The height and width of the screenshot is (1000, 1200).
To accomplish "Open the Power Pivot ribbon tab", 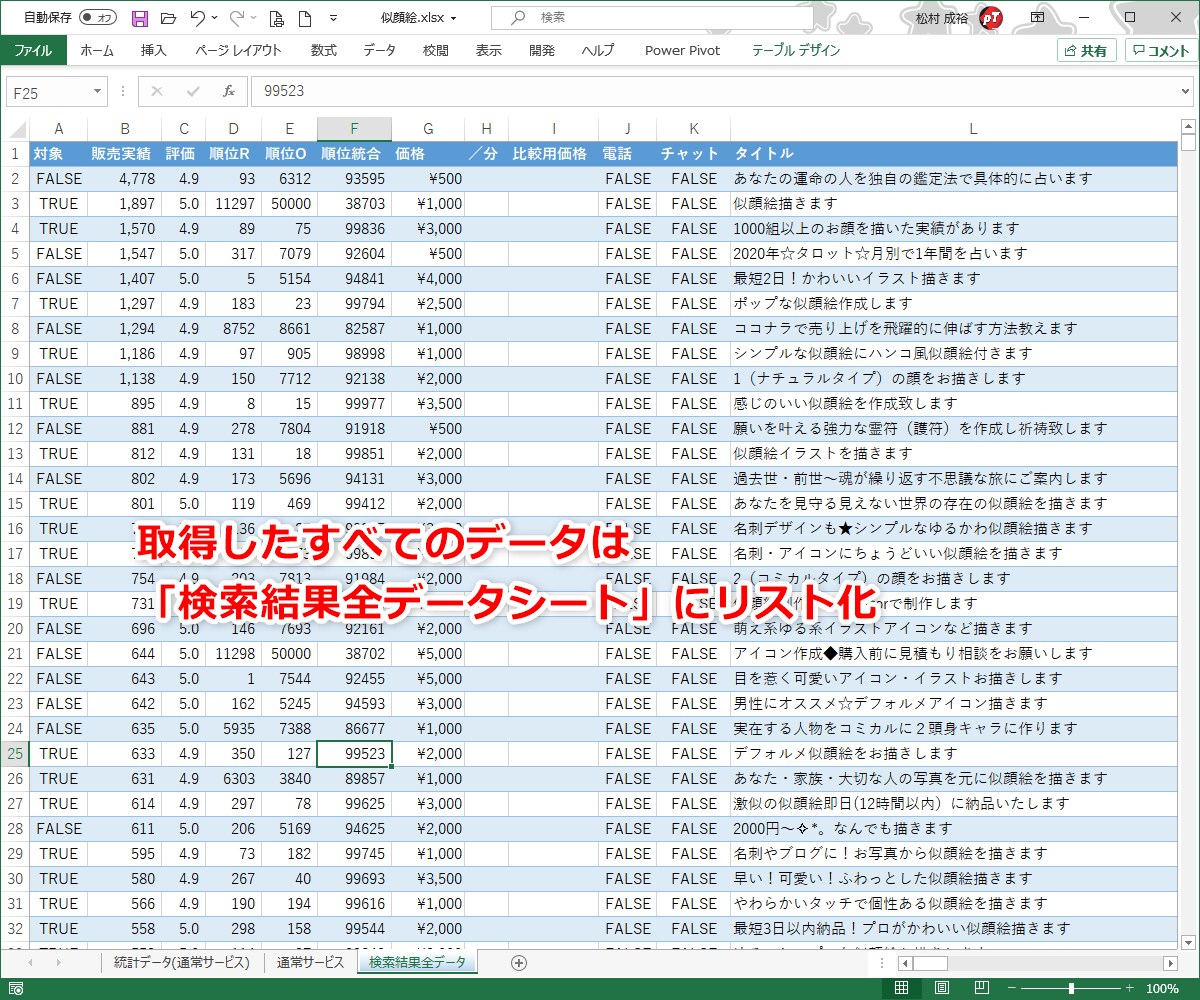I will [x=682, y=50].
